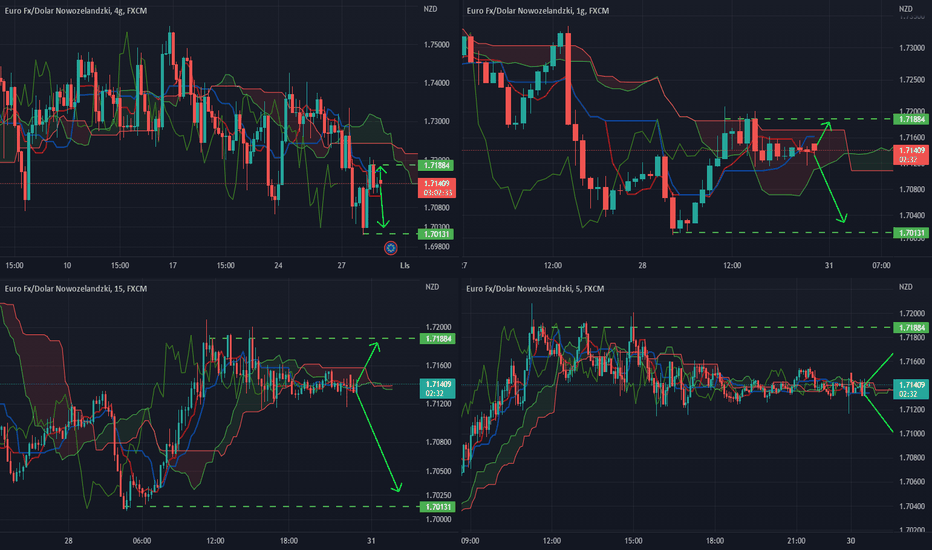The height and width of the screenshot is (550, 932).
Task: Click green 1.71884 level label on 1g chart
Action: pos(911,119)
